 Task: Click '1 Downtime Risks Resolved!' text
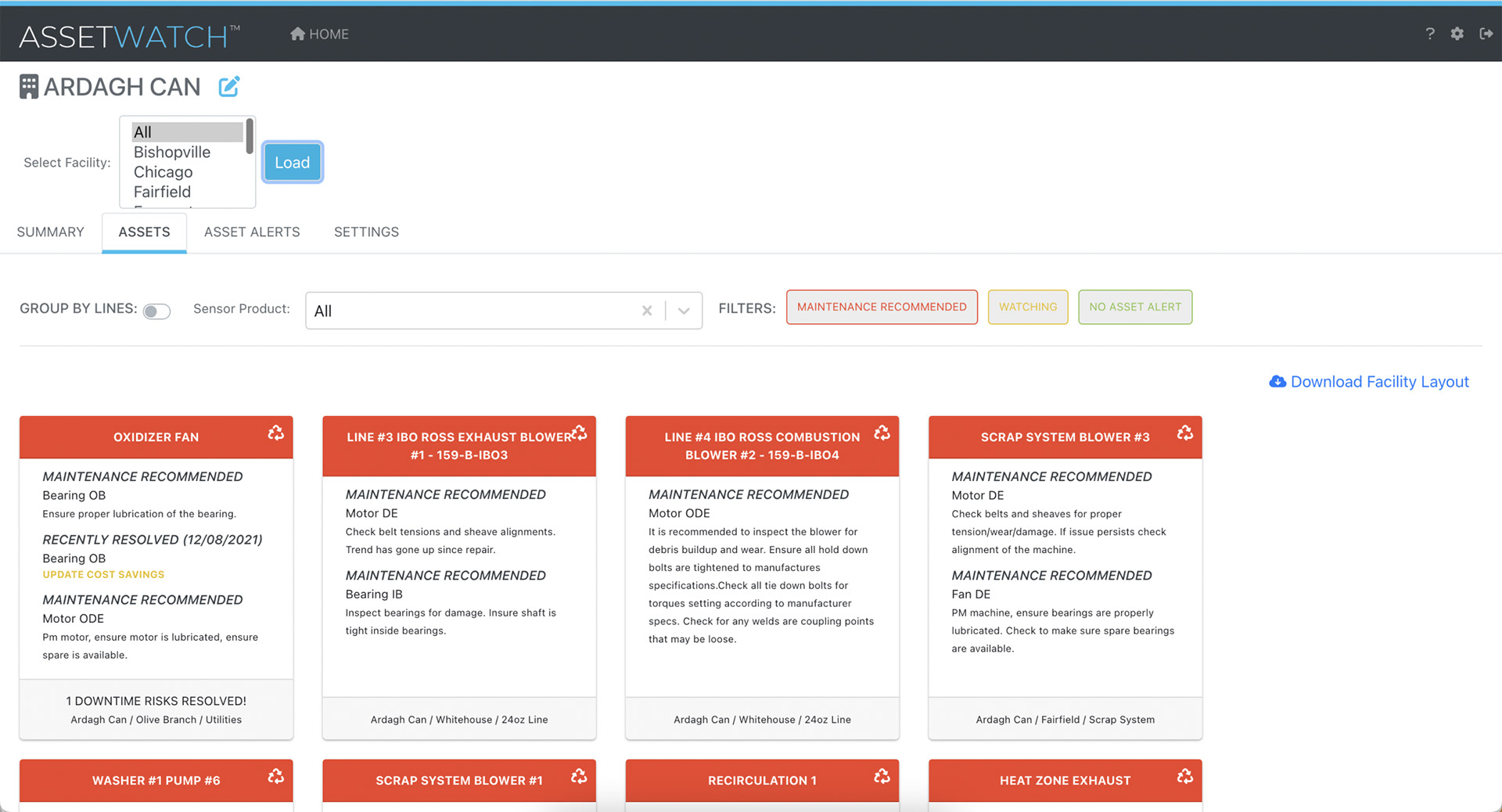156,701
